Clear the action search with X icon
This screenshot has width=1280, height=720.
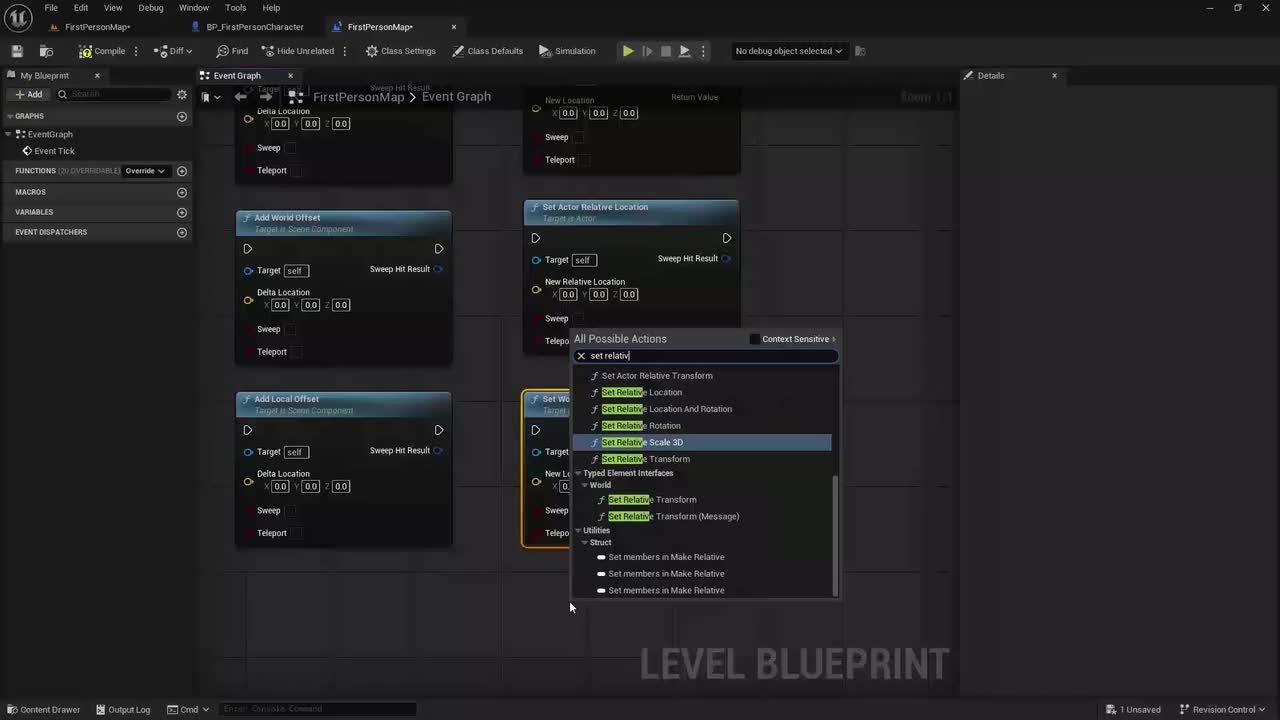[x=581, y=356]
